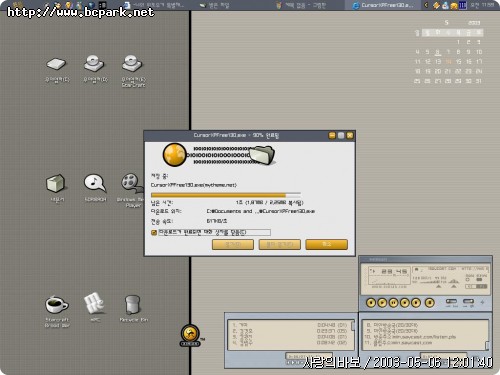
Task: Open the Recycle Bin trash can icon
Action: [132, 304]
